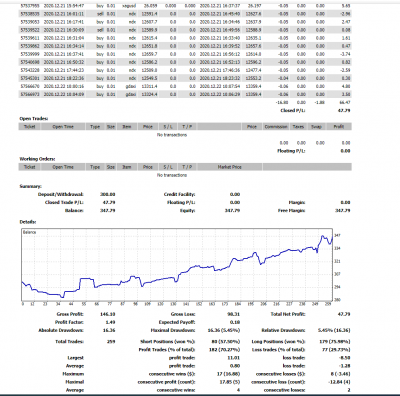Screen dimensions: 400x396
Task: Click the Taxes column header in Open Trades
Action: pyautogui.click(x=298, y=127)
